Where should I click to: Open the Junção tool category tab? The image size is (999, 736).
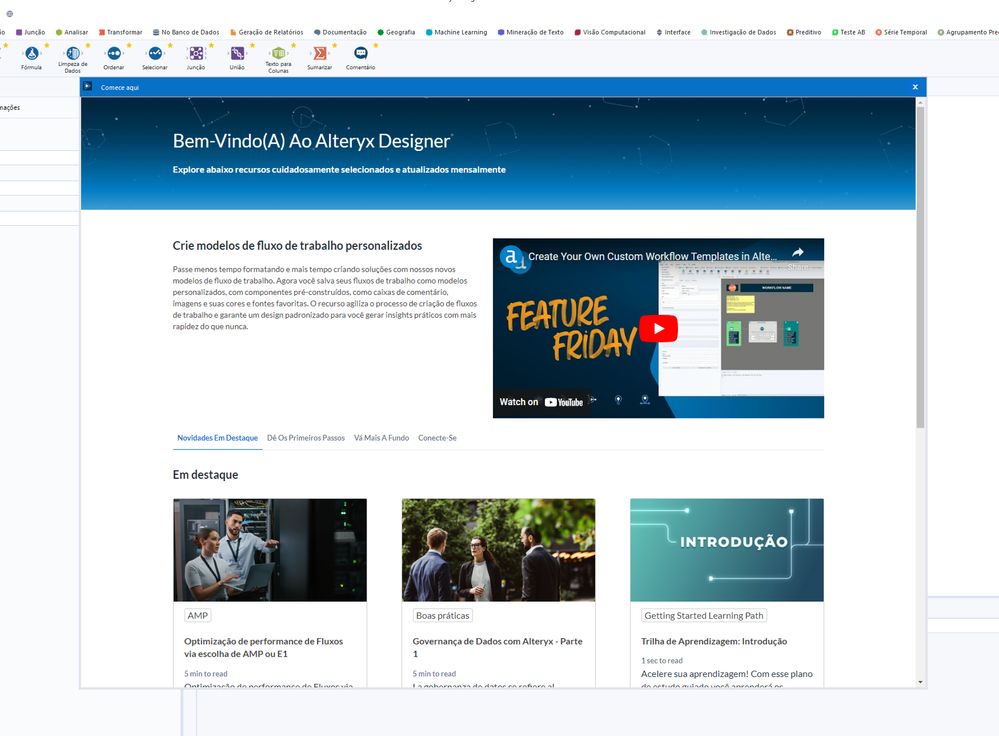31,32
